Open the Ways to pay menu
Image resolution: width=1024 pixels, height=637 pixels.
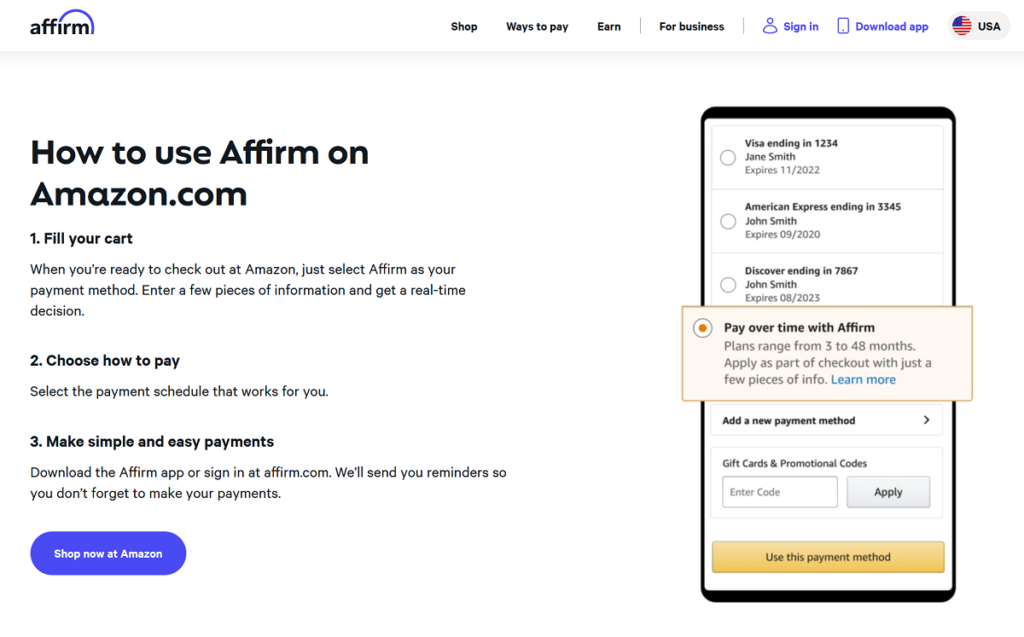[x=537, y=27]
